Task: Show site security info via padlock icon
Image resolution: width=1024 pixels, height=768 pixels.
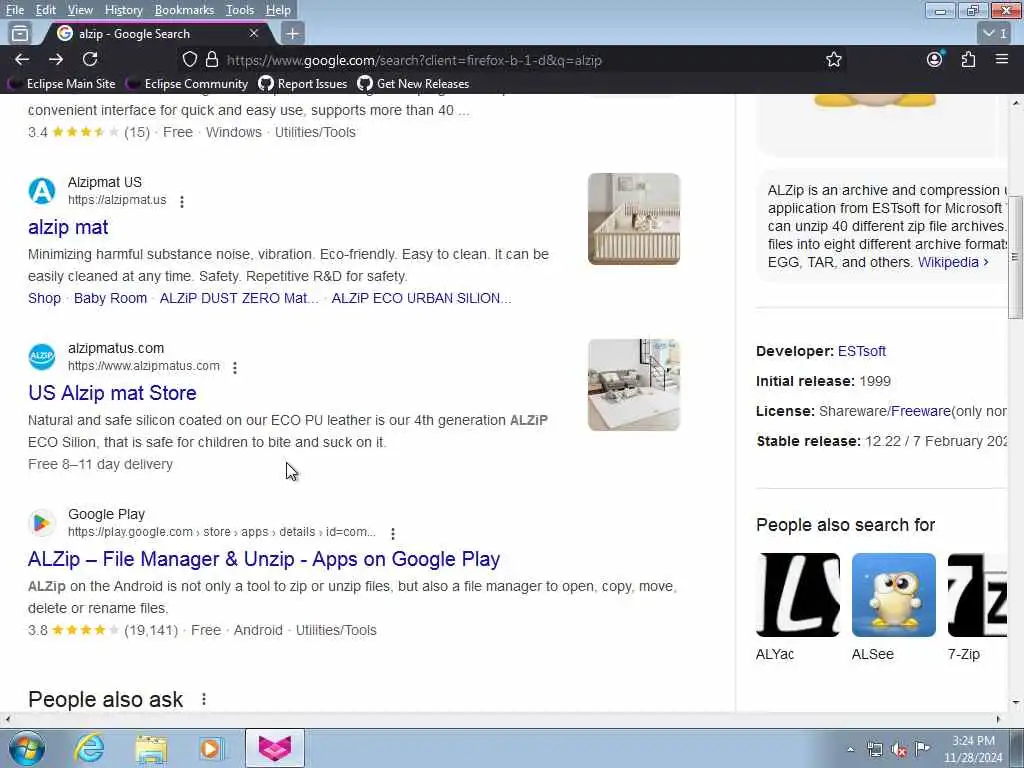Action: coord(212,59)
